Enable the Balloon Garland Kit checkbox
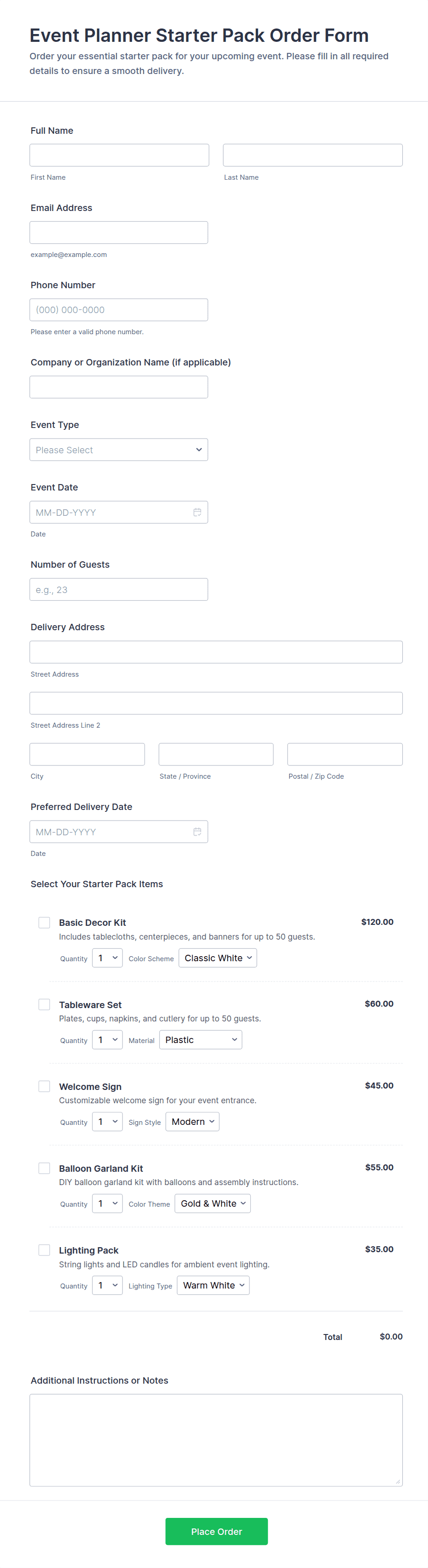Image resolution: width=428 pixels, height=1568 pixels. [x=45, y=1168]
